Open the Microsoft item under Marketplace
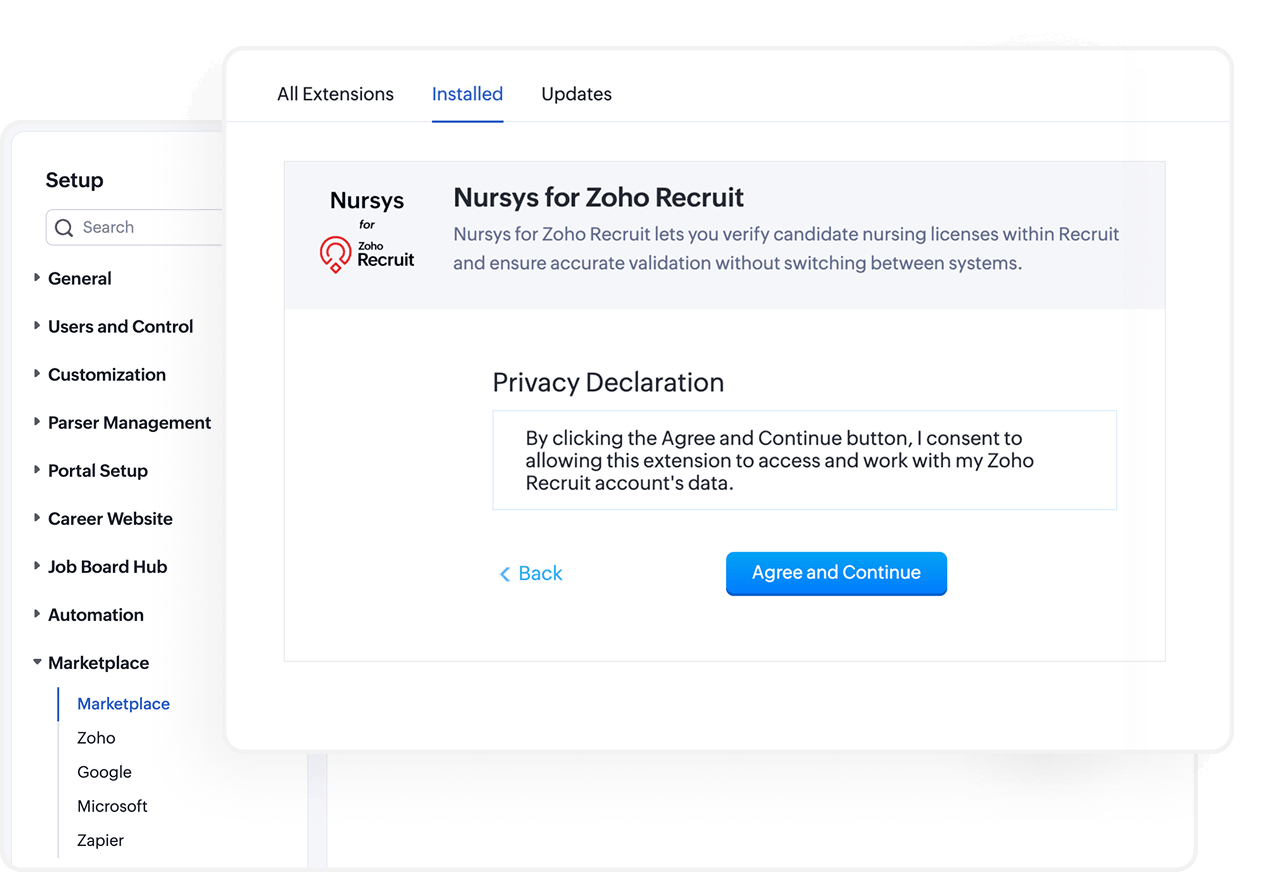1276x872 pixels. tap(112, 806)
